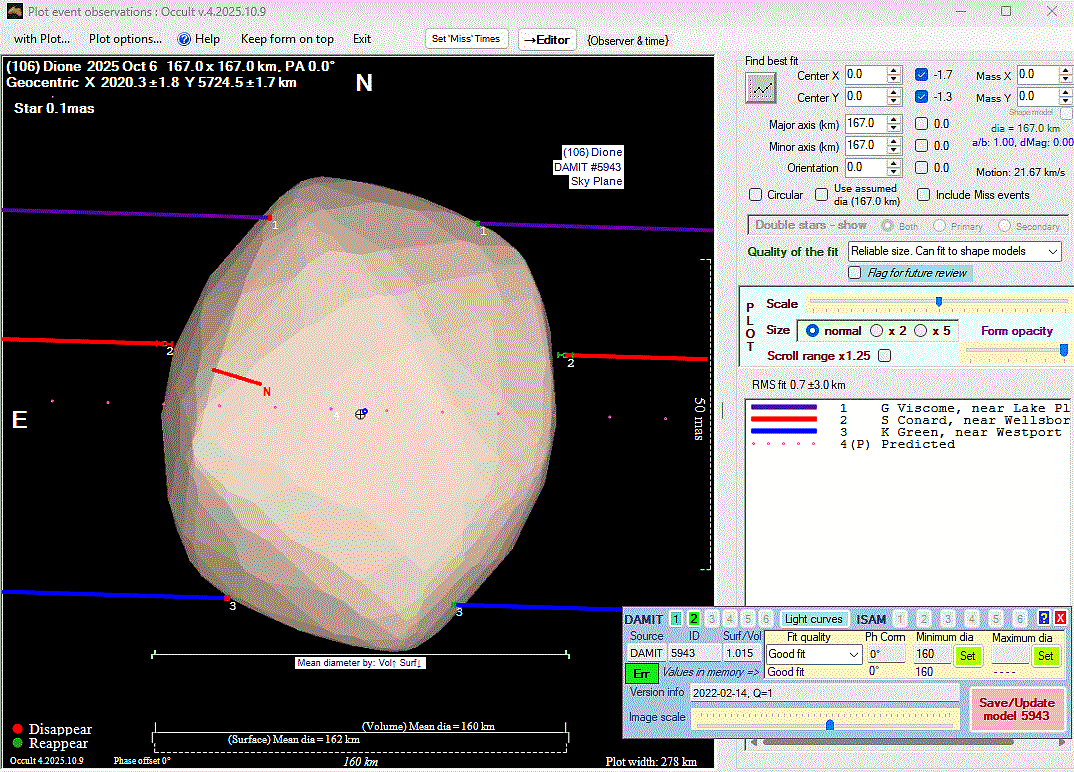This screenshot has width=1074, height=772.
Task: Adjust the Image scale slider
Action: coord(829,724)
